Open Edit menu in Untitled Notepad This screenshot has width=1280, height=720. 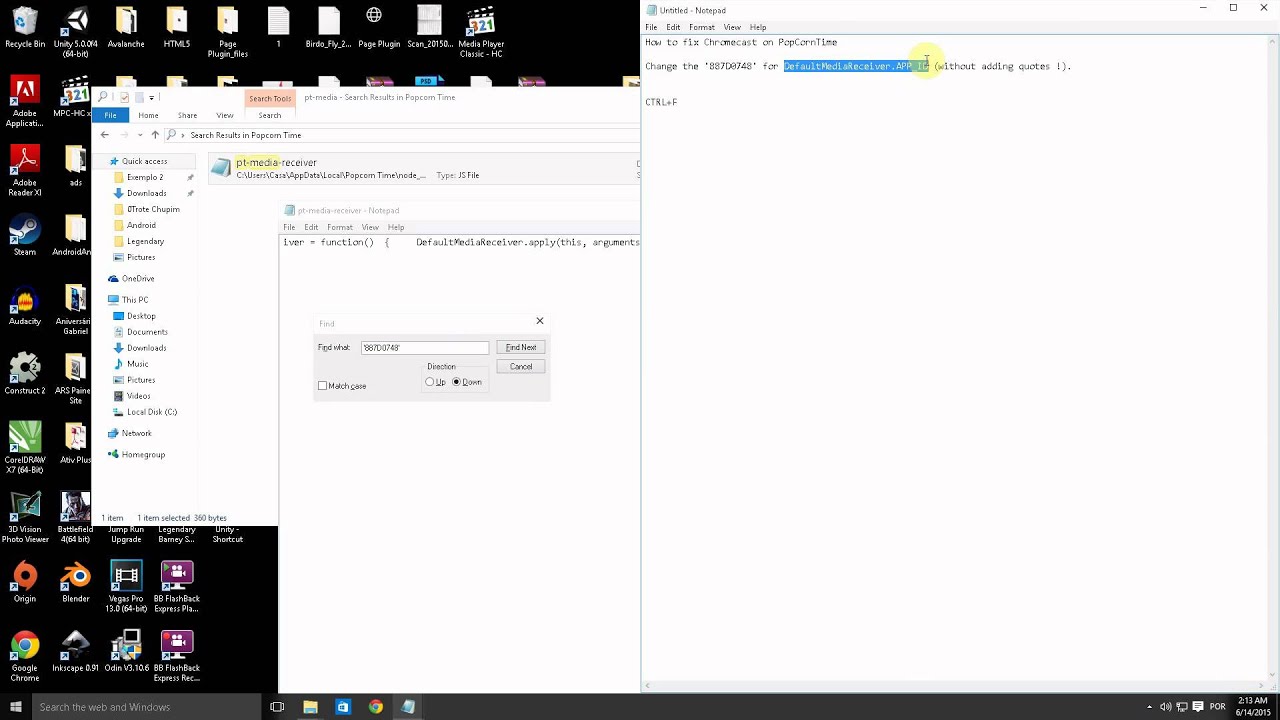pos(673,27)
